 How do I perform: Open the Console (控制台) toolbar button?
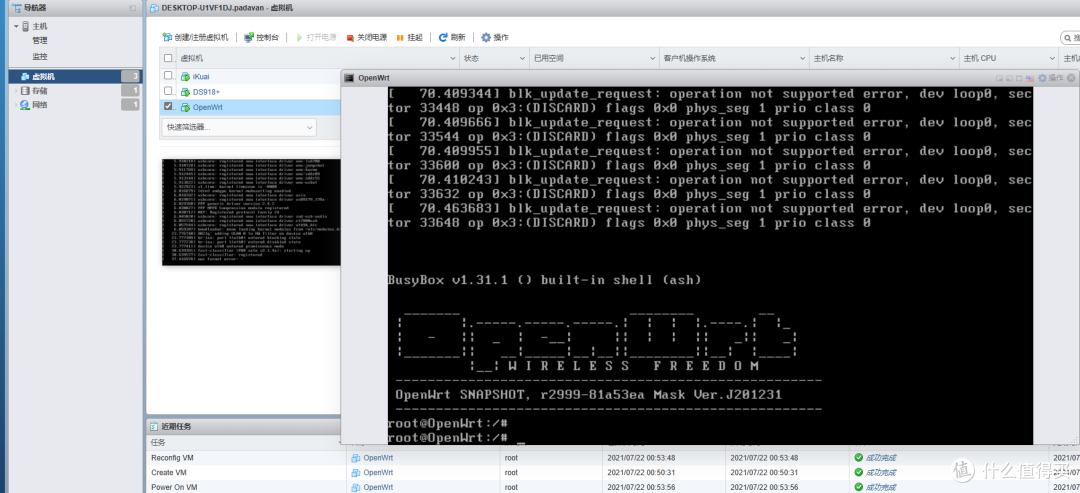249,37
